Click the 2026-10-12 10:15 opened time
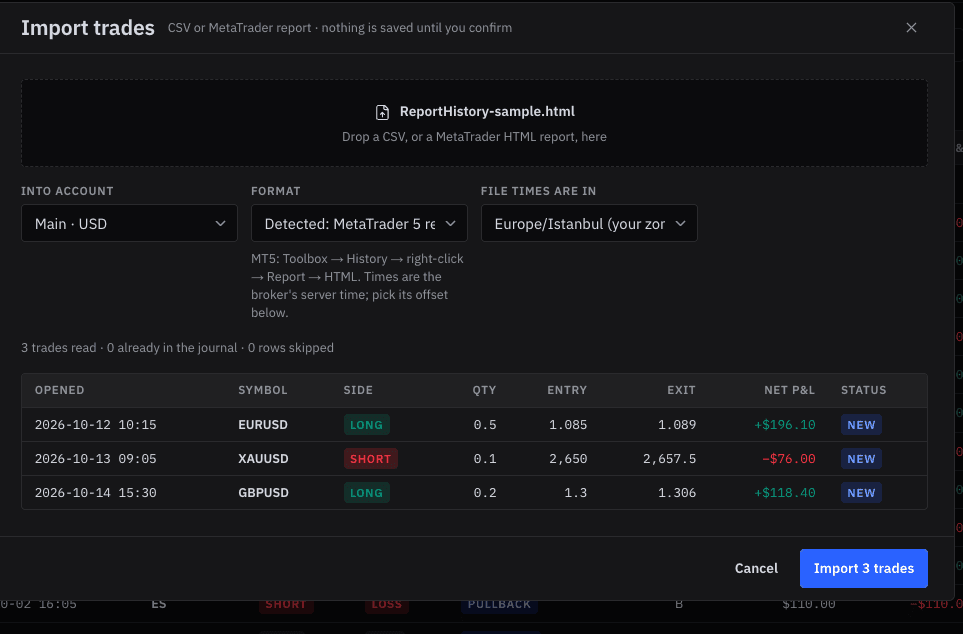 (x=96, y=425)
